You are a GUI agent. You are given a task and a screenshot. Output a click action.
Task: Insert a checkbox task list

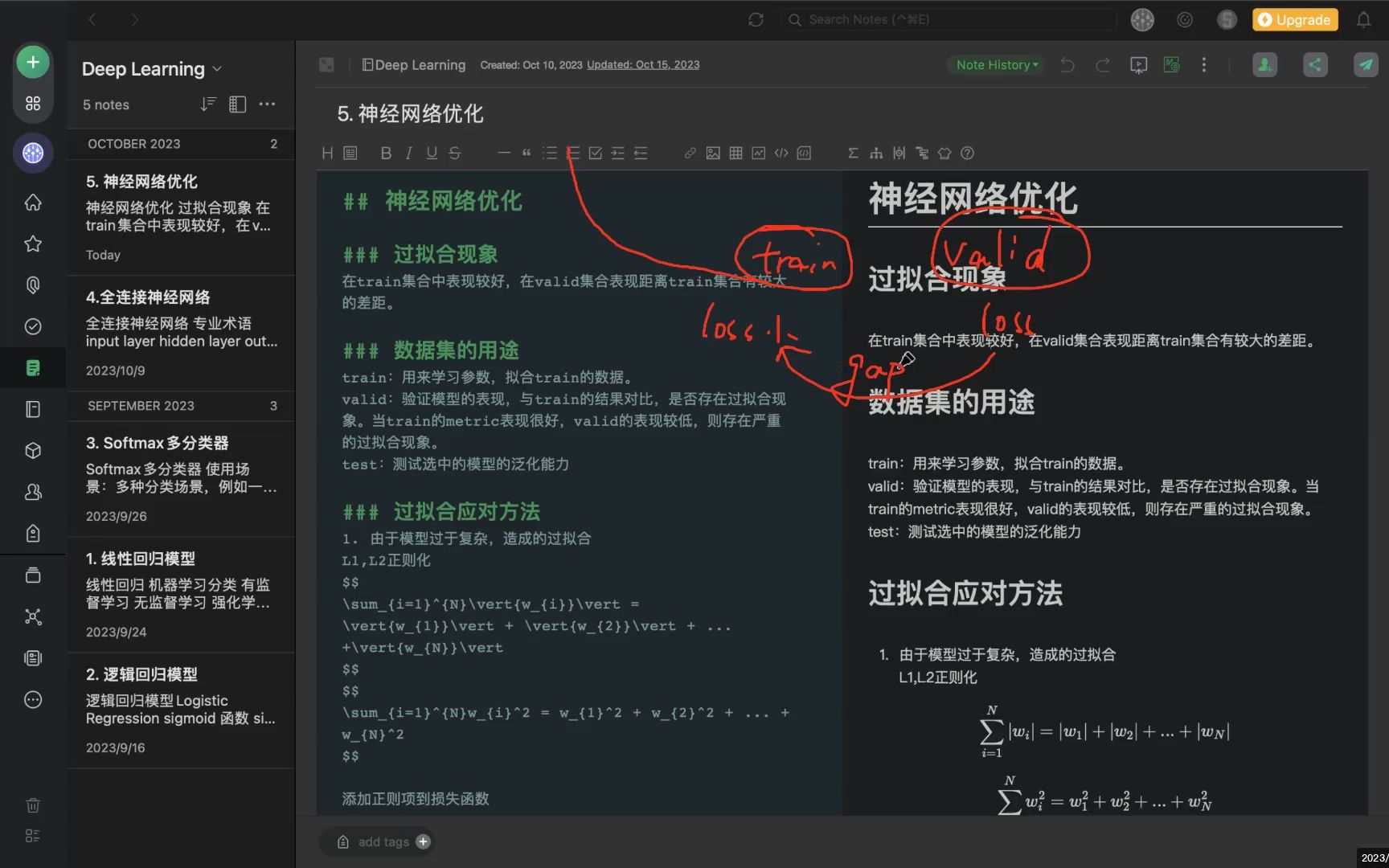(x=595, y=153)
